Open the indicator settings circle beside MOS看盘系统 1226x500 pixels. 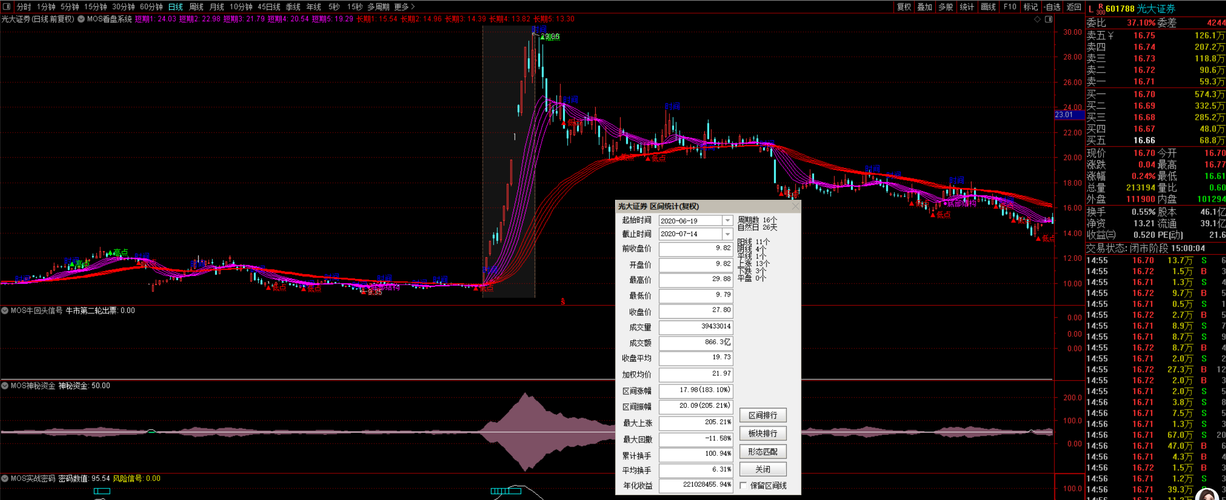[81, 18]
